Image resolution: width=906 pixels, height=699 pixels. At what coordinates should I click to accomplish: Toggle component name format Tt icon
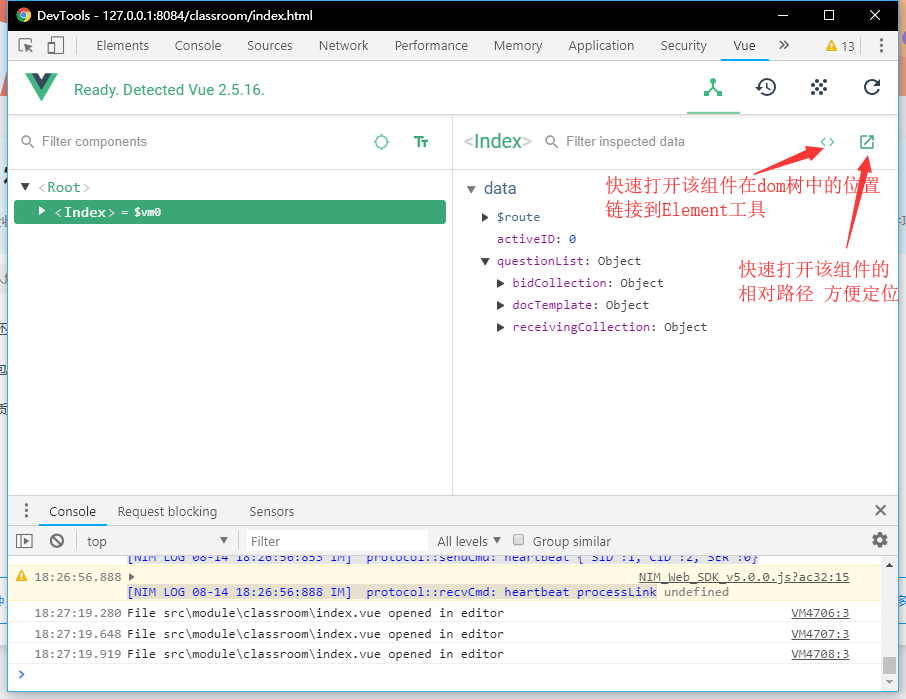(x=421, y=142)
